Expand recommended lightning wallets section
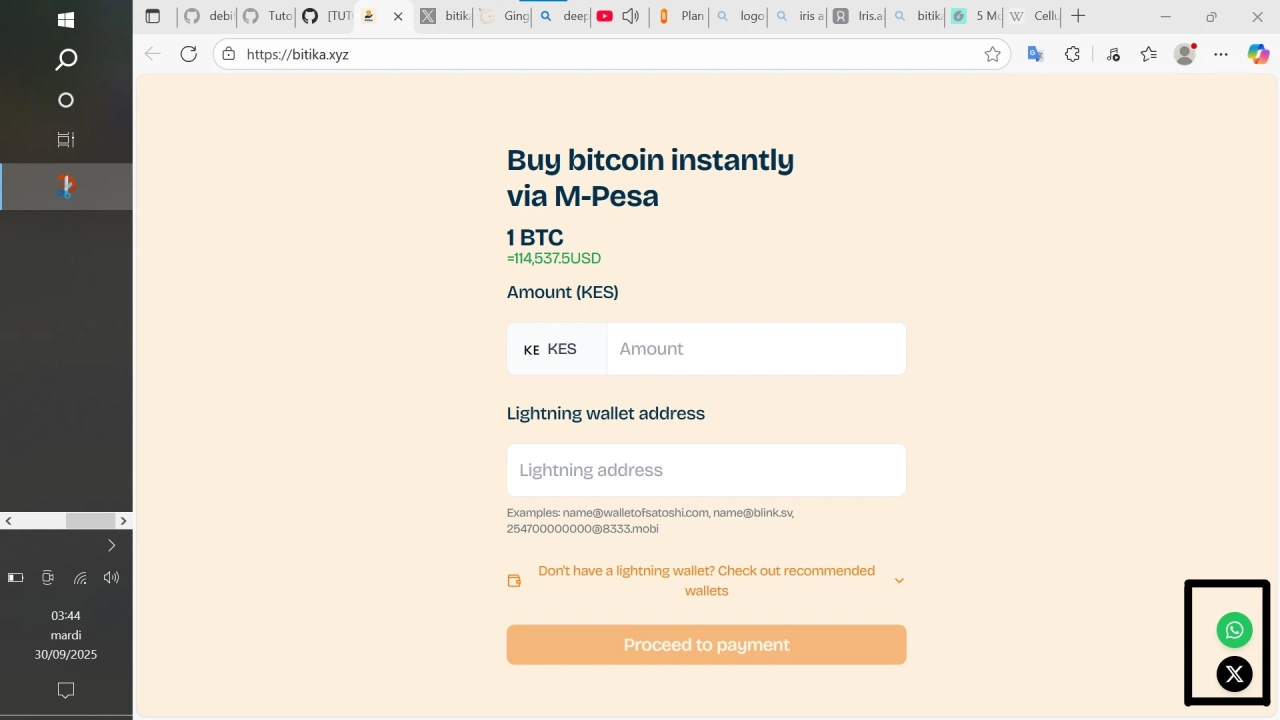Image resolution: width=1280 pixels, height=720 pixels. point(899,581)
